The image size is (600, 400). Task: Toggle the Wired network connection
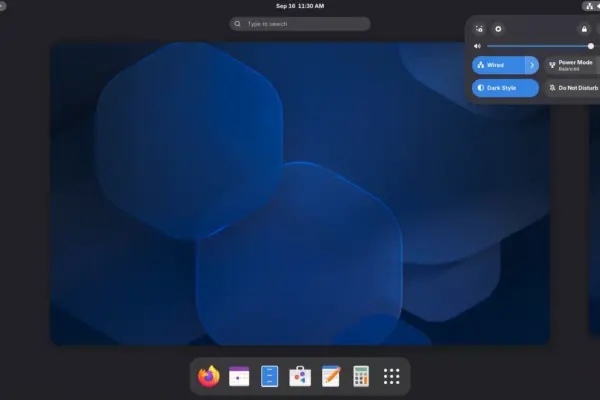tap(498, 65)
